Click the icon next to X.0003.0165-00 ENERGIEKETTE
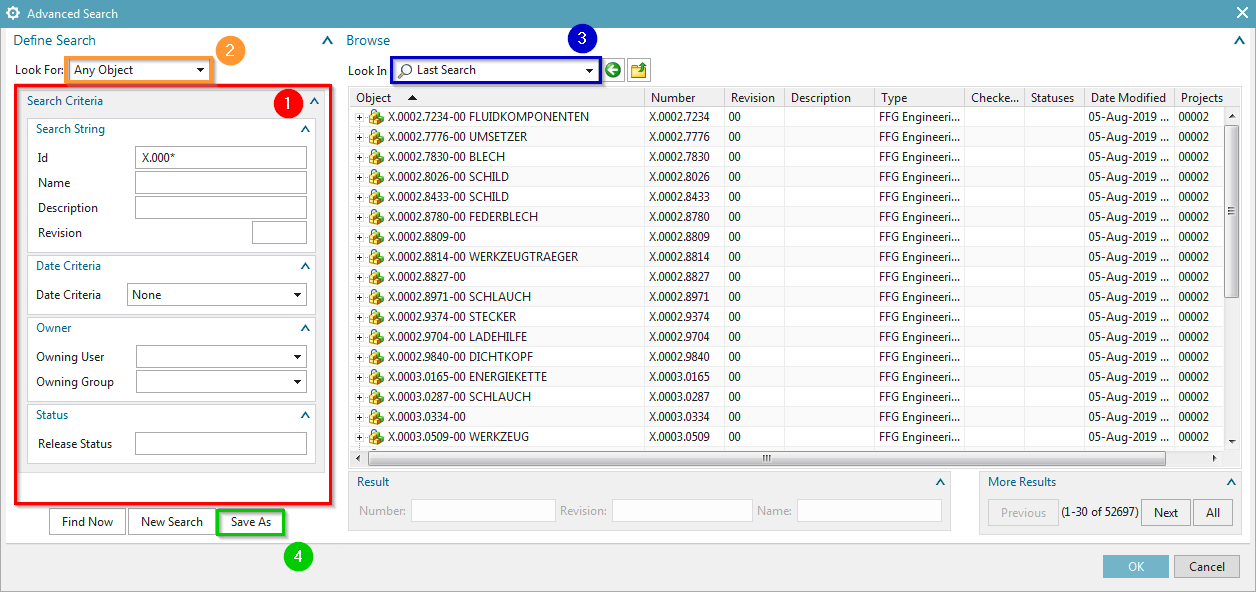This screenshot has width=1256, height=592. point(376,377)
